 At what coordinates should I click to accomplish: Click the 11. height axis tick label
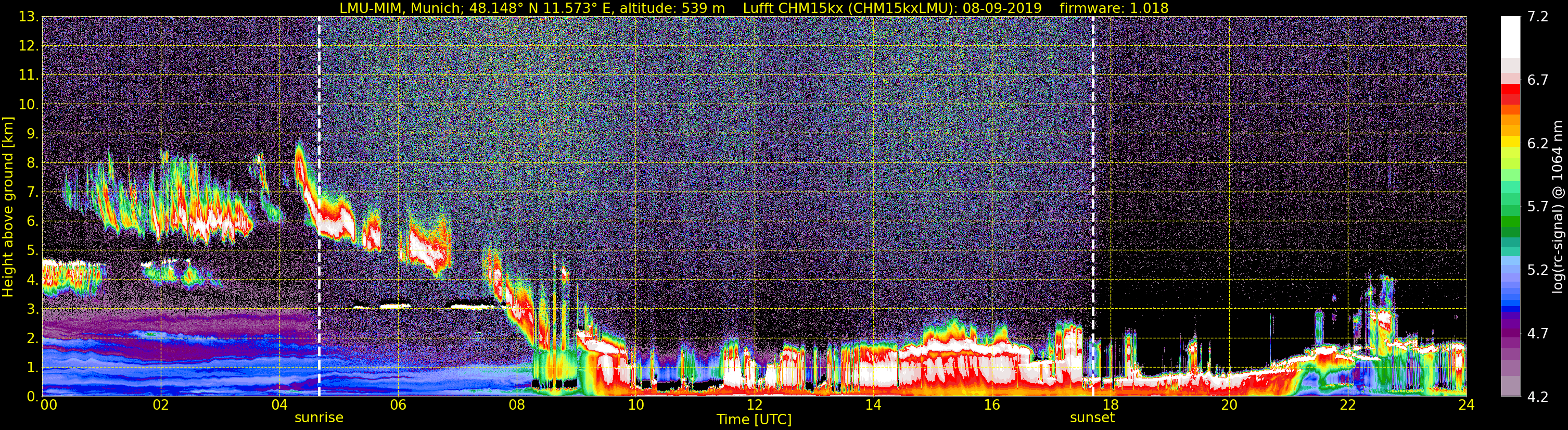[x=29, y=75]
